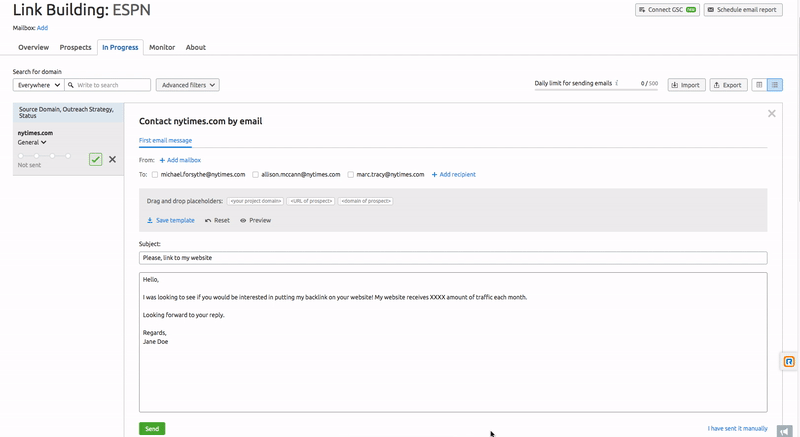Reset the email template
This screenshot has width=800, height=437.
(217, 220)
